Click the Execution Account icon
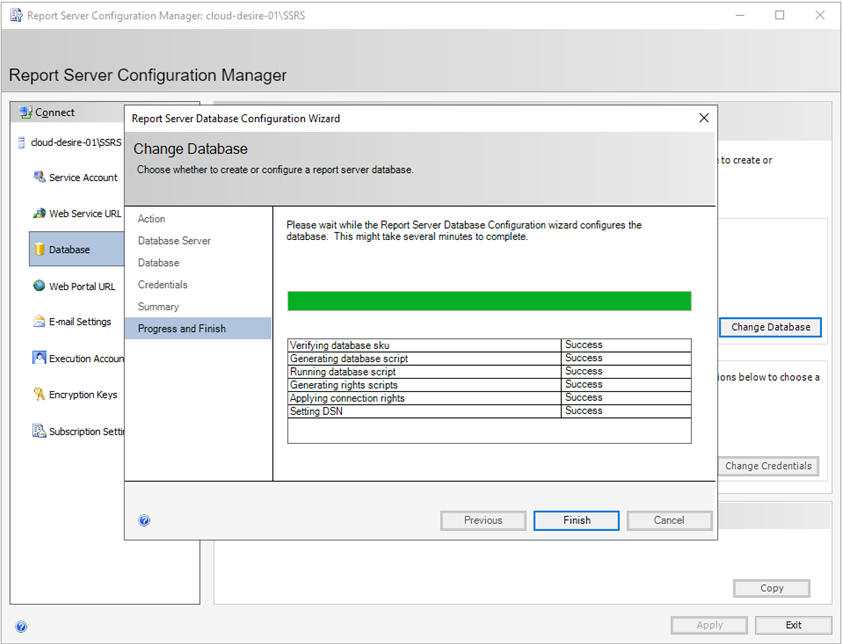Screen dimensions: 842x644 [x=39, y=358]
